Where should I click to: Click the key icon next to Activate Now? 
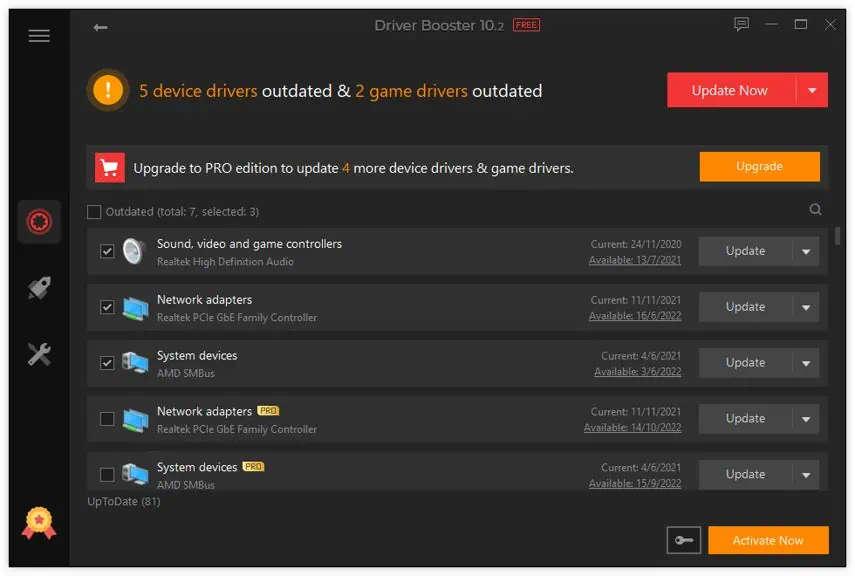684,540
